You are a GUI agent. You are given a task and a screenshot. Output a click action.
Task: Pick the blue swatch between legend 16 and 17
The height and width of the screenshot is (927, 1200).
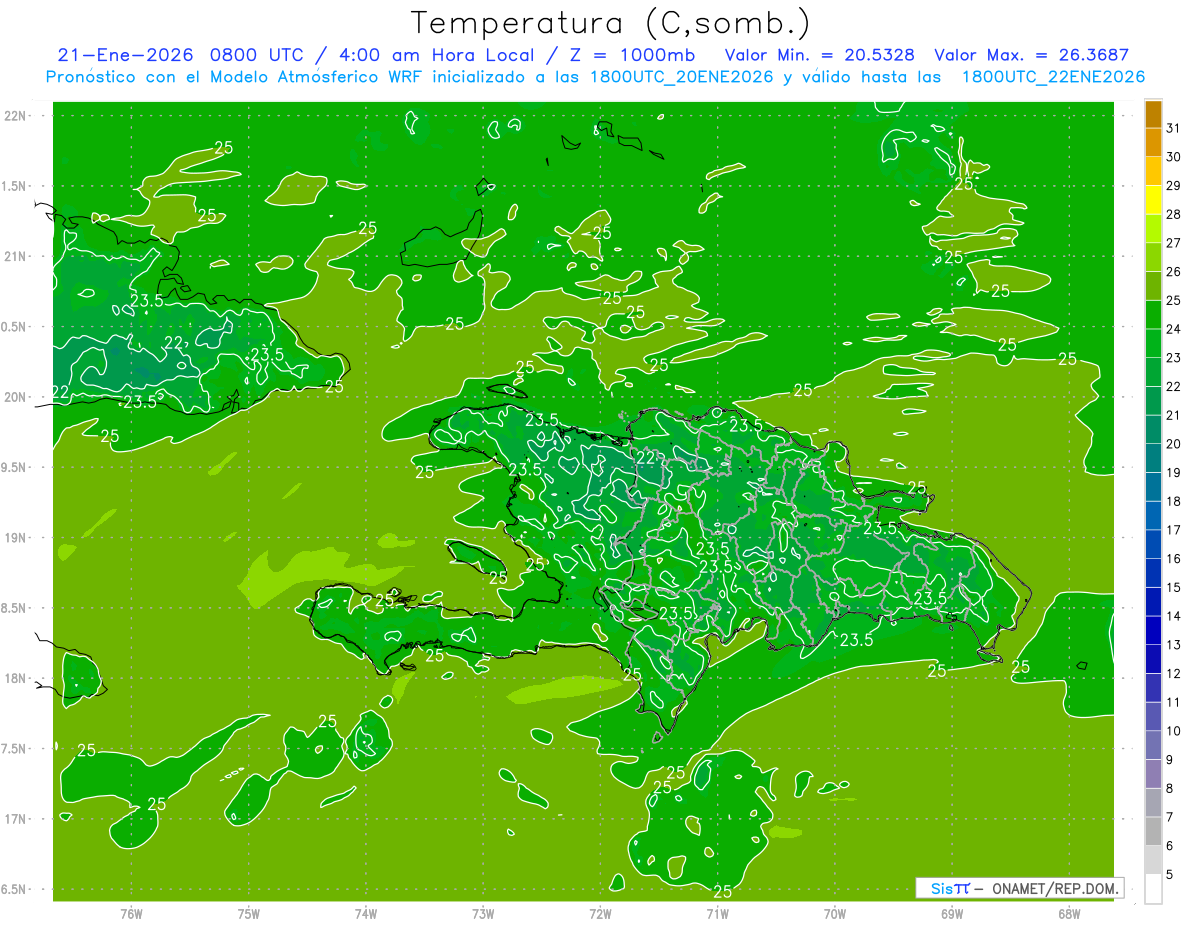(x=1153, y=545)
